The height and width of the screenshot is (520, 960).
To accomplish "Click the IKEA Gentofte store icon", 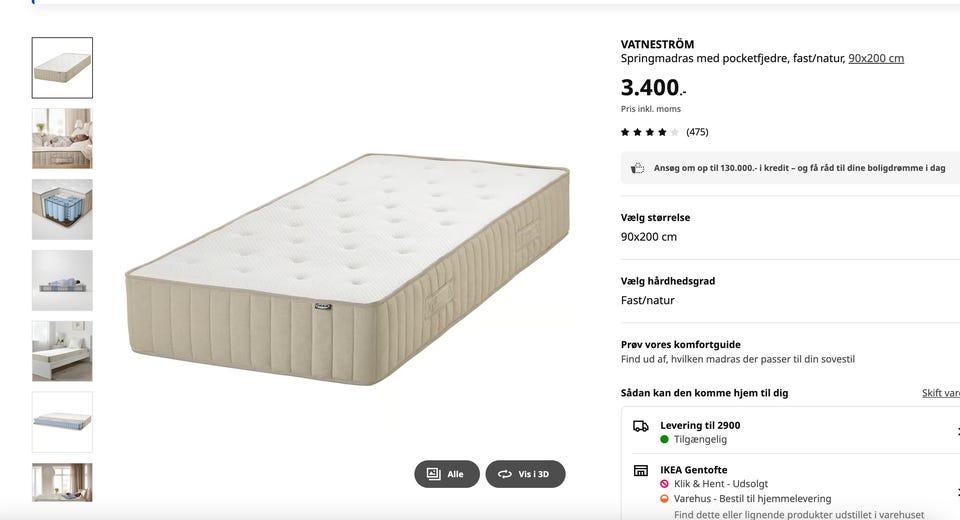I will point(641,471).
